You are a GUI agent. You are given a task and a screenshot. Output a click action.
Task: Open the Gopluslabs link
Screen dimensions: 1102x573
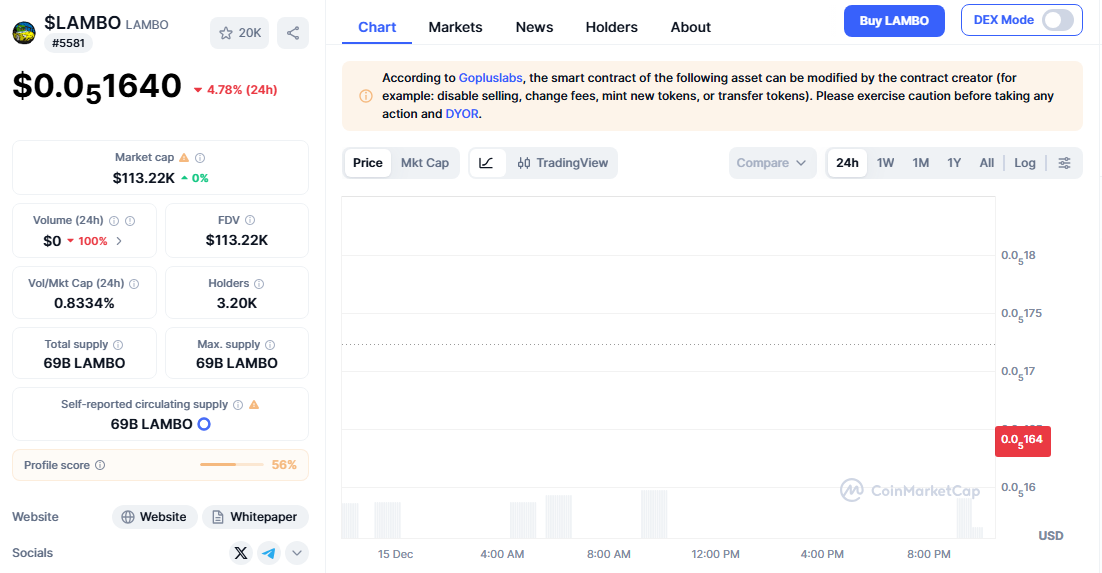[x=491, y=78]
